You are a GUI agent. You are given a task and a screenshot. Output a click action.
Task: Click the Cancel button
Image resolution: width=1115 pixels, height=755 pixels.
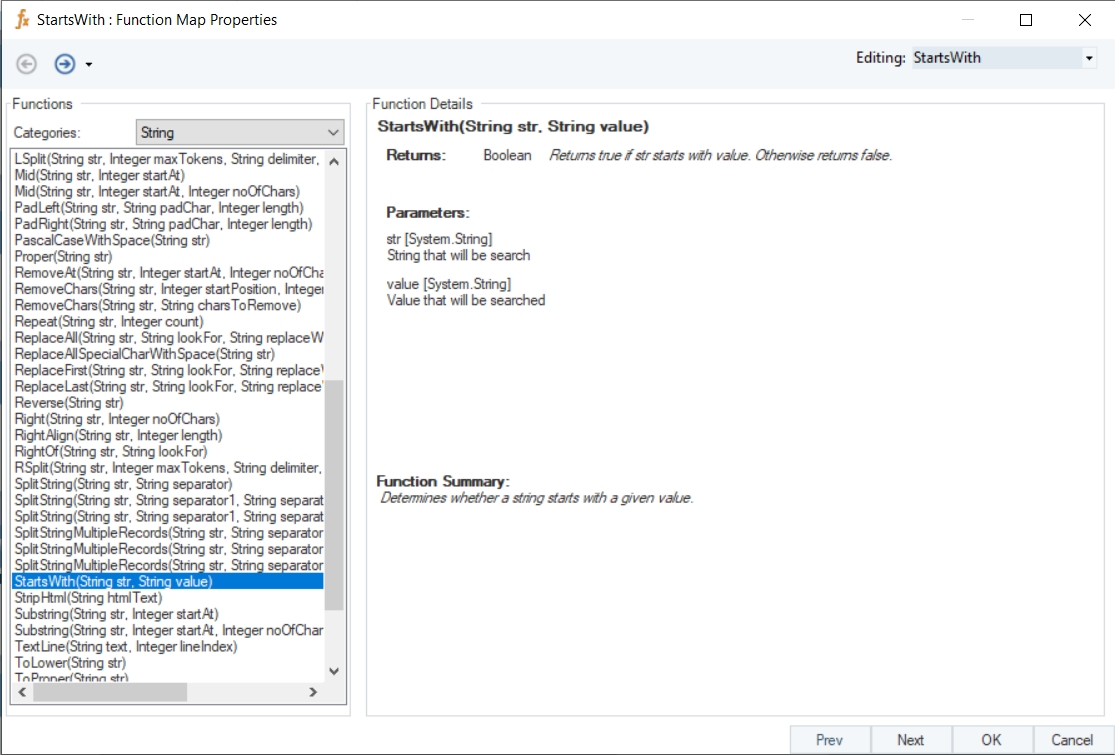pyautogui.click(x=1072, y=740)
